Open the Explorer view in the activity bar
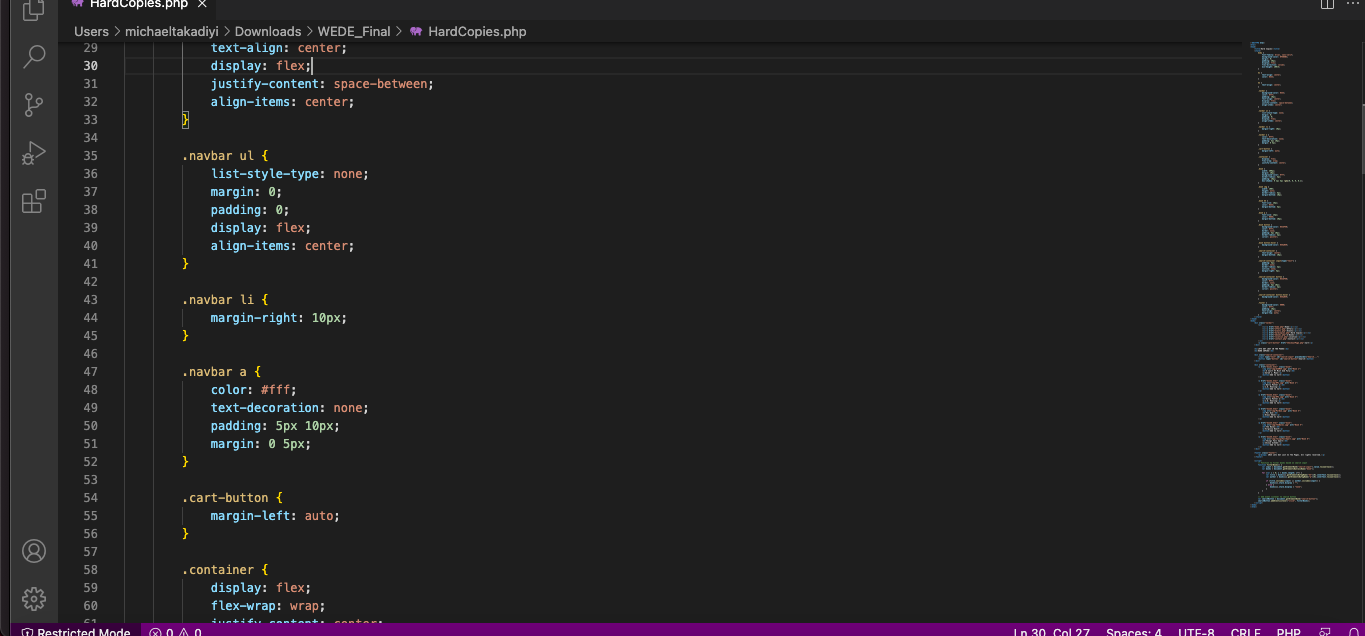The image size is (1365, 636). coord(34,10)
